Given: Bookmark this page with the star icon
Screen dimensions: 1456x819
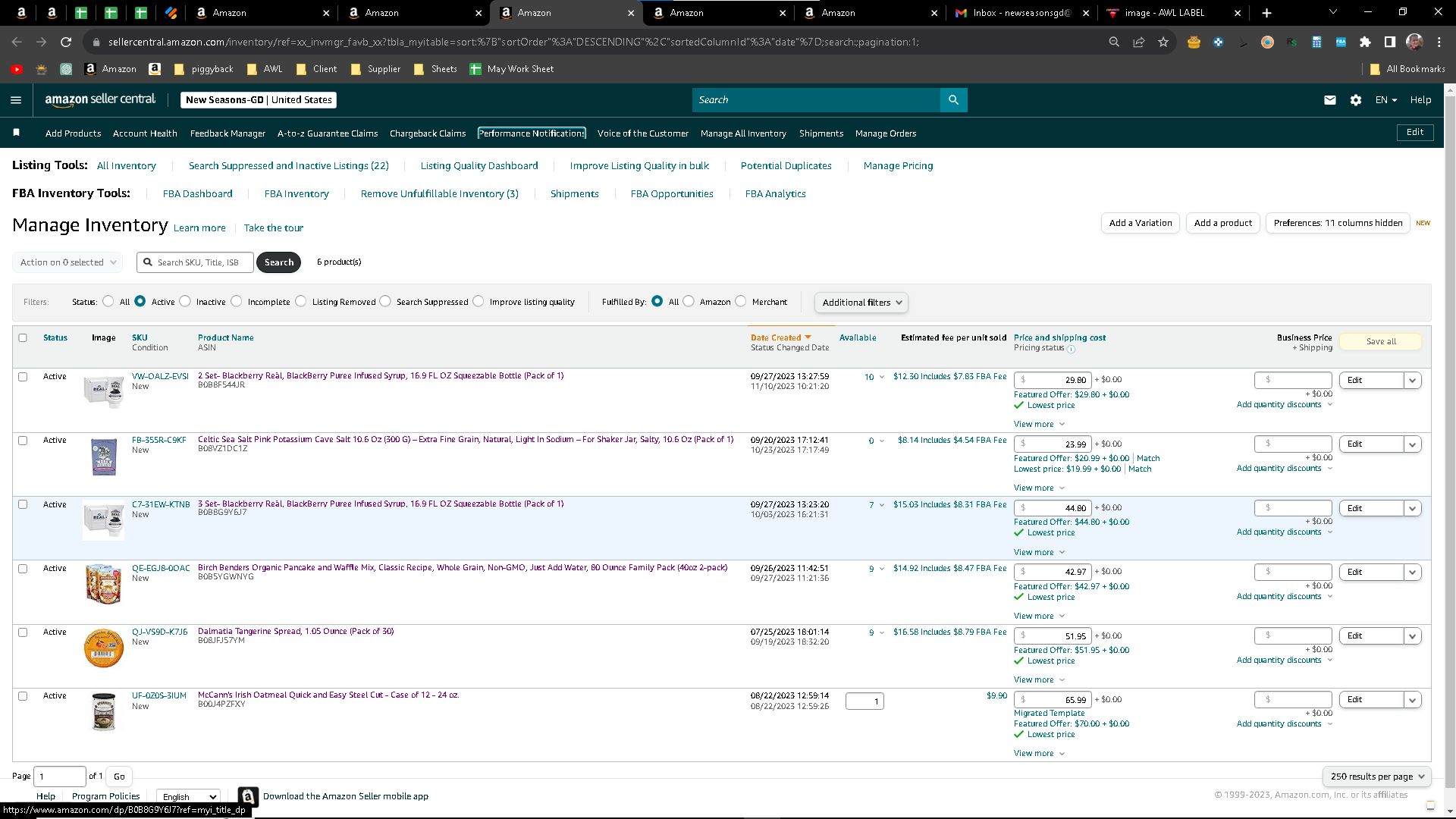Looking at the screenshot, I should [1163, 42].
